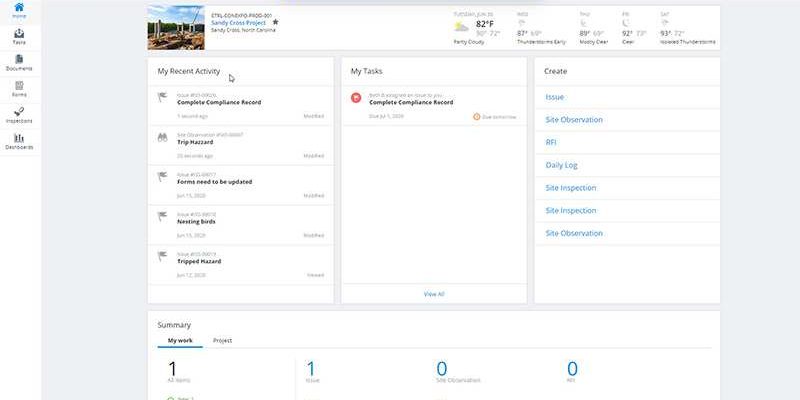The image size is (800, 400).
Task: Open the Sandy Cross Project link
Action: (x=240, y=22)
